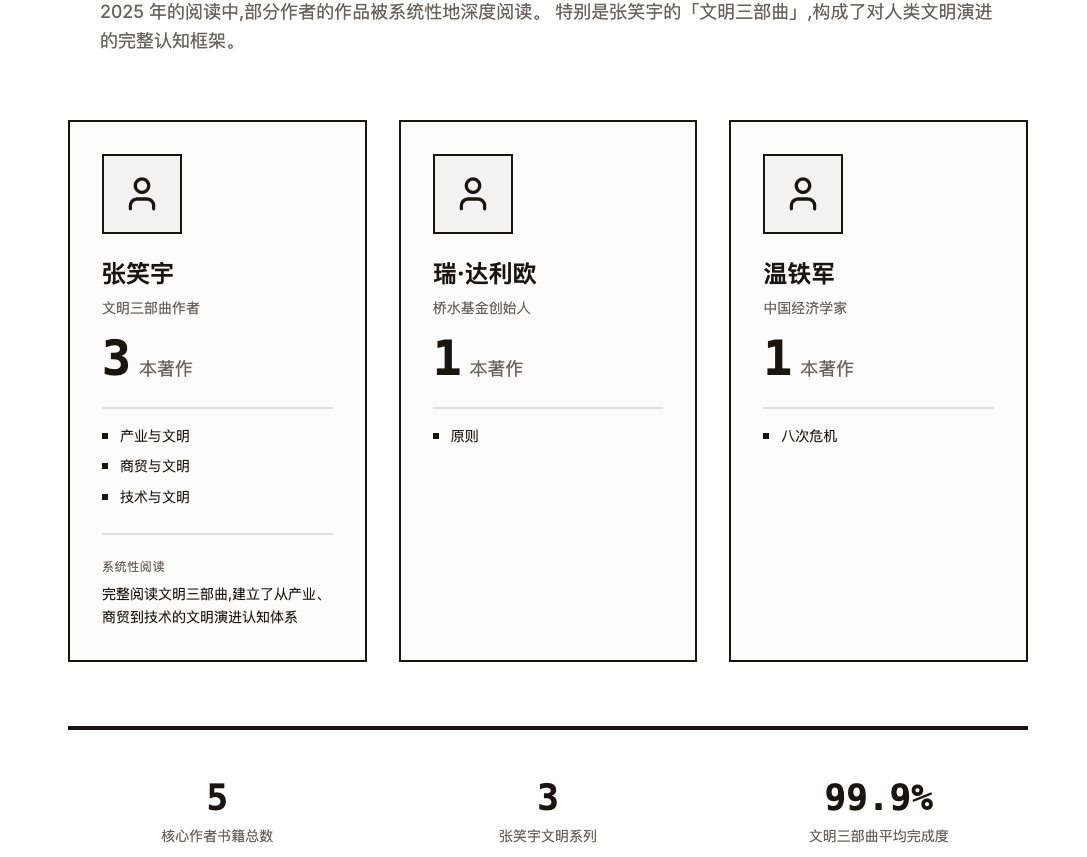The height and width of the screenshot is (857, 1087).
Task: Click the avatar icon for 张笑宇
Action: [x=142, y=194]
